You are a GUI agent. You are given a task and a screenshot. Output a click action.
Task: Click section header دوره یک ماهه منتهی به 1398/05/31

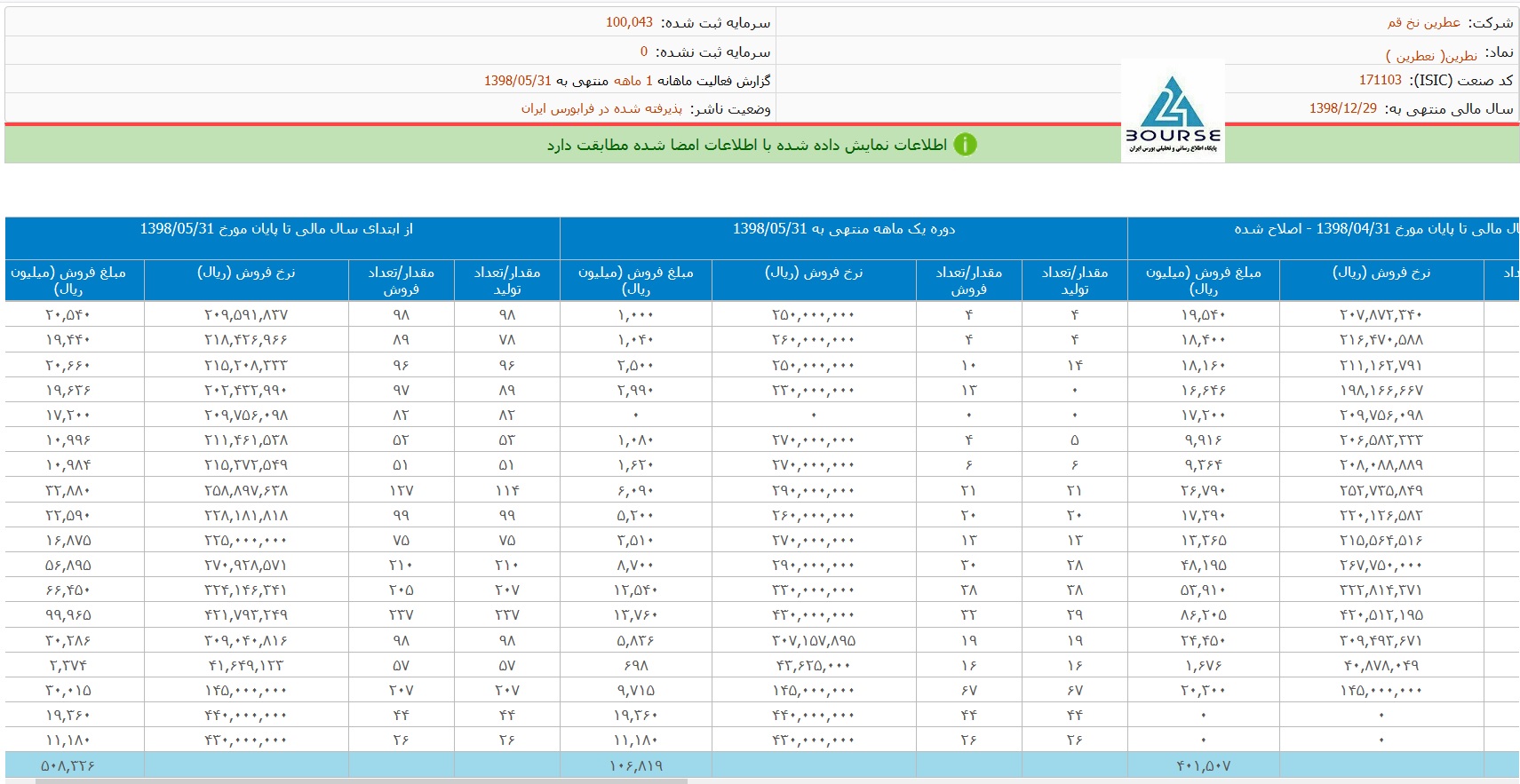[844, 229]
